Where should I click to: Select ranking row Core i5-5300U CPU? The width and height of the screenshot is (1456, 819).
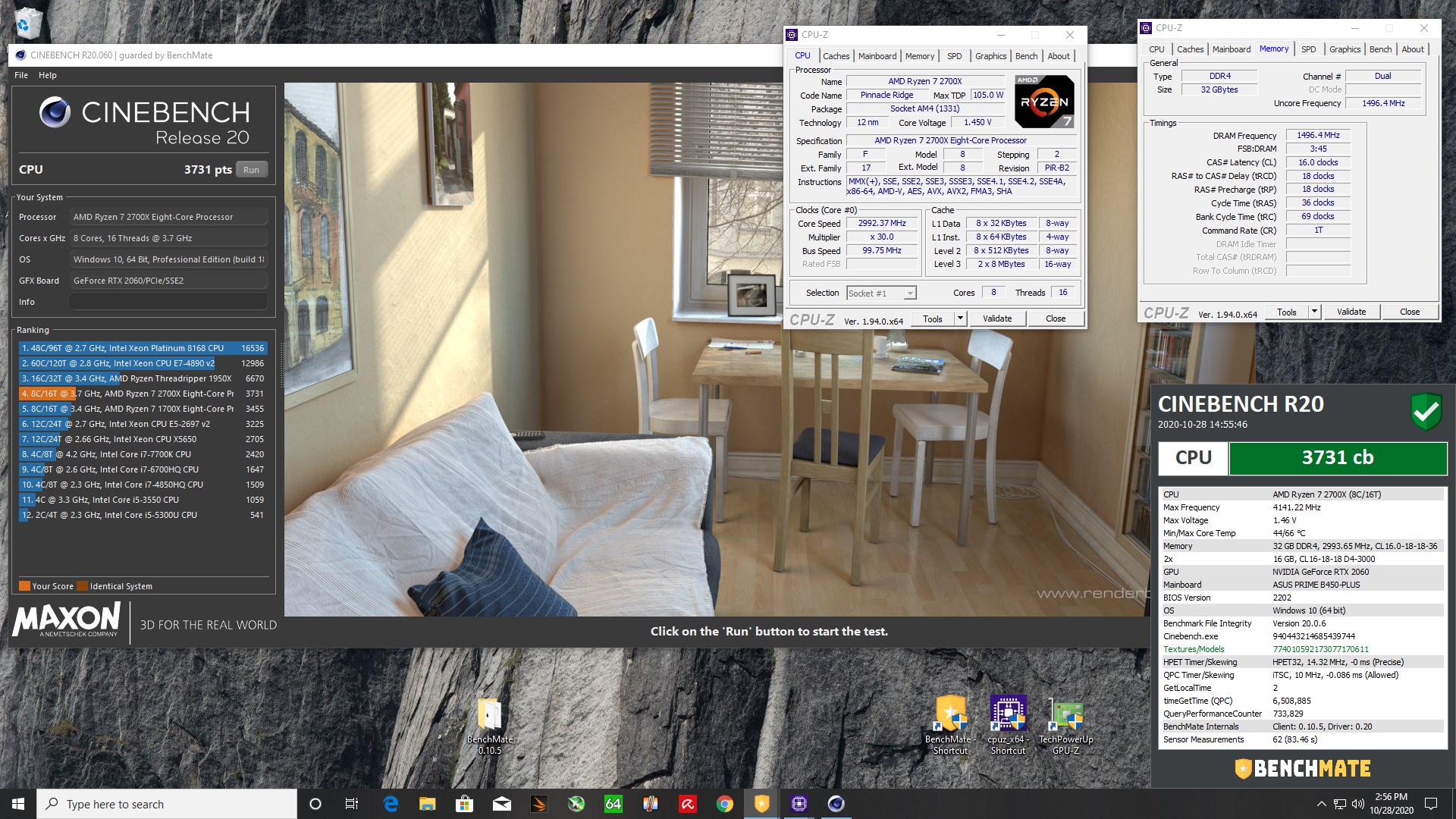click(x=143, y=515)
